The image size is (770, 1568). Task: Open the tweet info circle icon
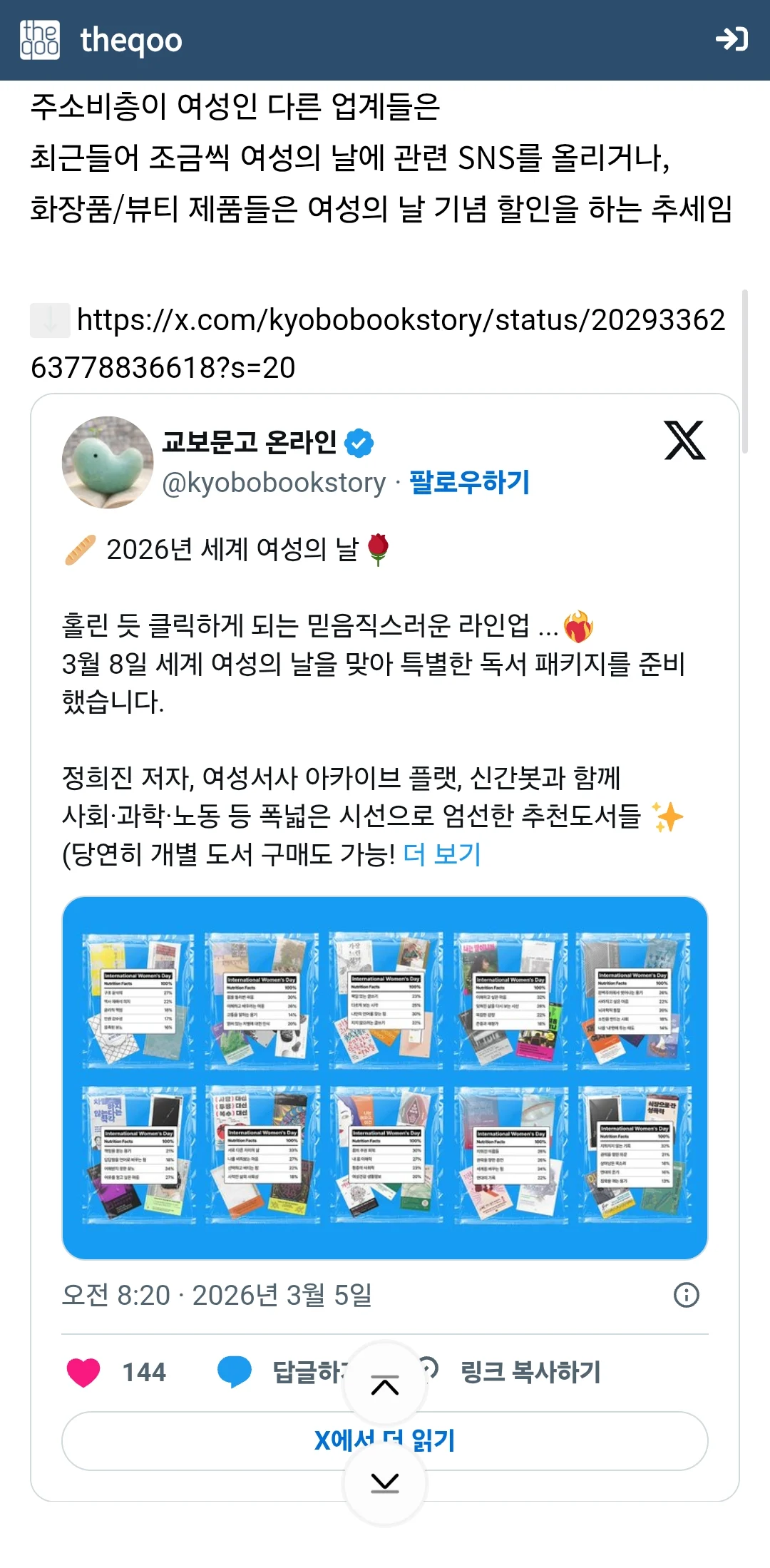click(687, 1294)
